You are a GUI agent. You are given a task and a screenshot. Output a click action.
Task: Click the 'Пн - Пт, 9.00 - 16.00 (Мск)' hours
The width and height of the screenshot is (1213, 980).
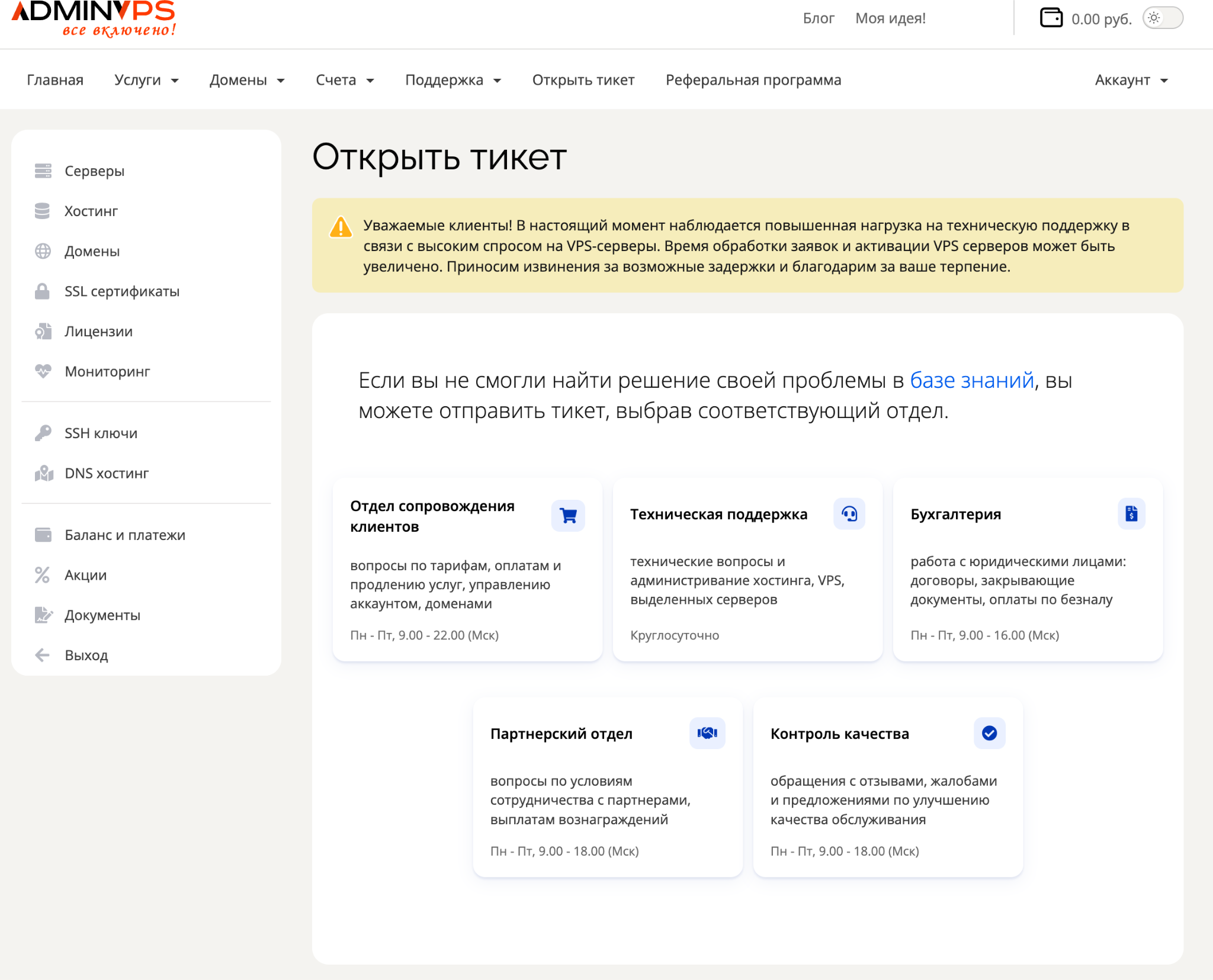click(985, 635)
